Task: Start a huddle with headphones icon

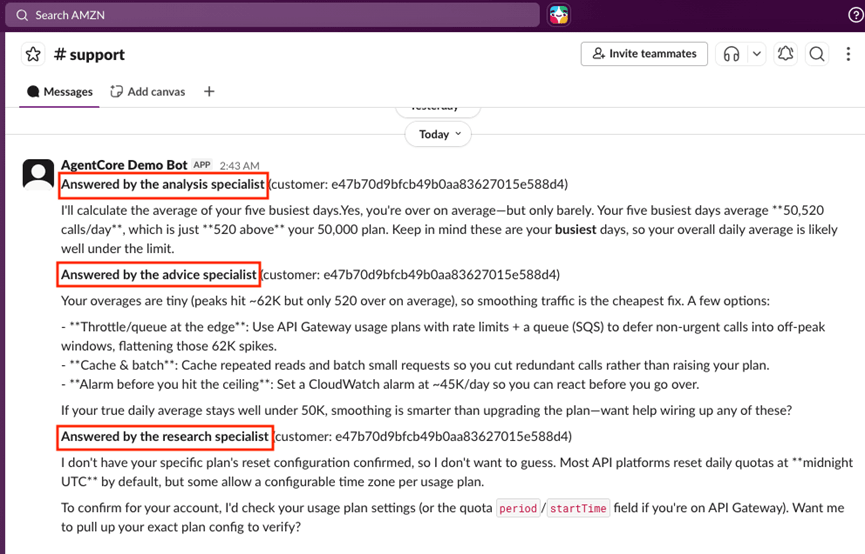Action: [731, 54]
